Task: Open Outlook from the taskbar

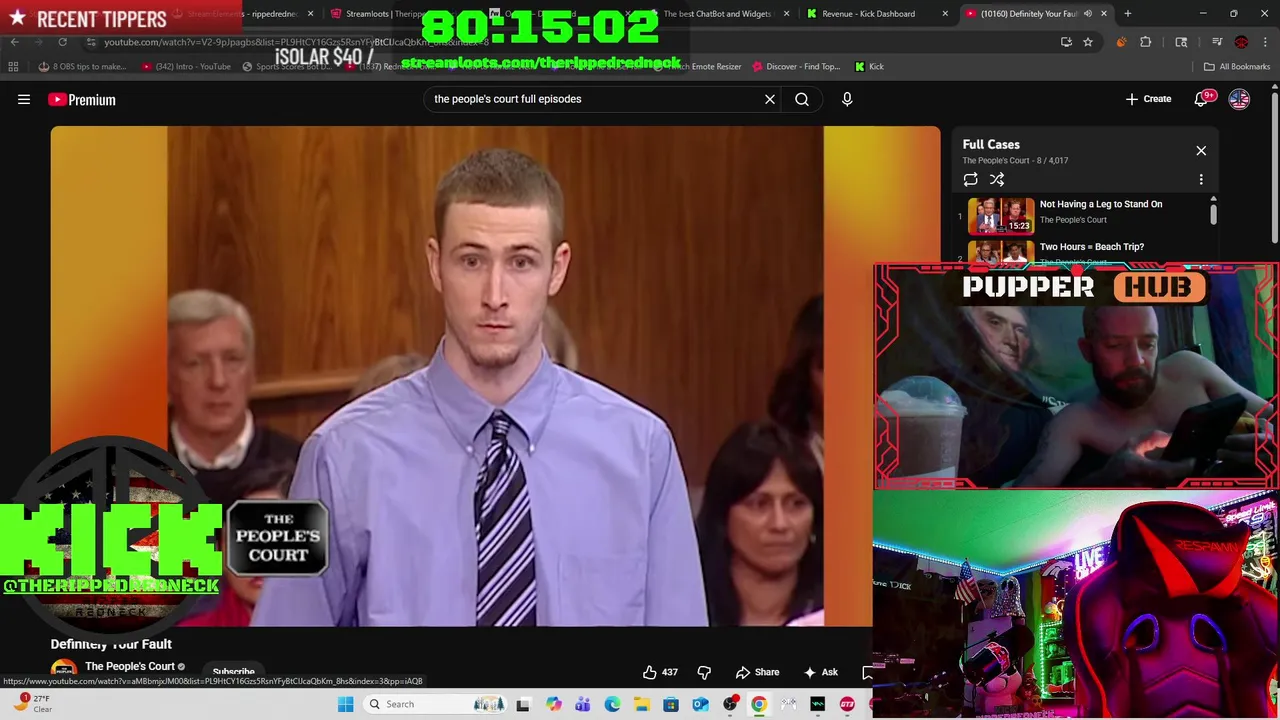Action: [x=700, y=704]
